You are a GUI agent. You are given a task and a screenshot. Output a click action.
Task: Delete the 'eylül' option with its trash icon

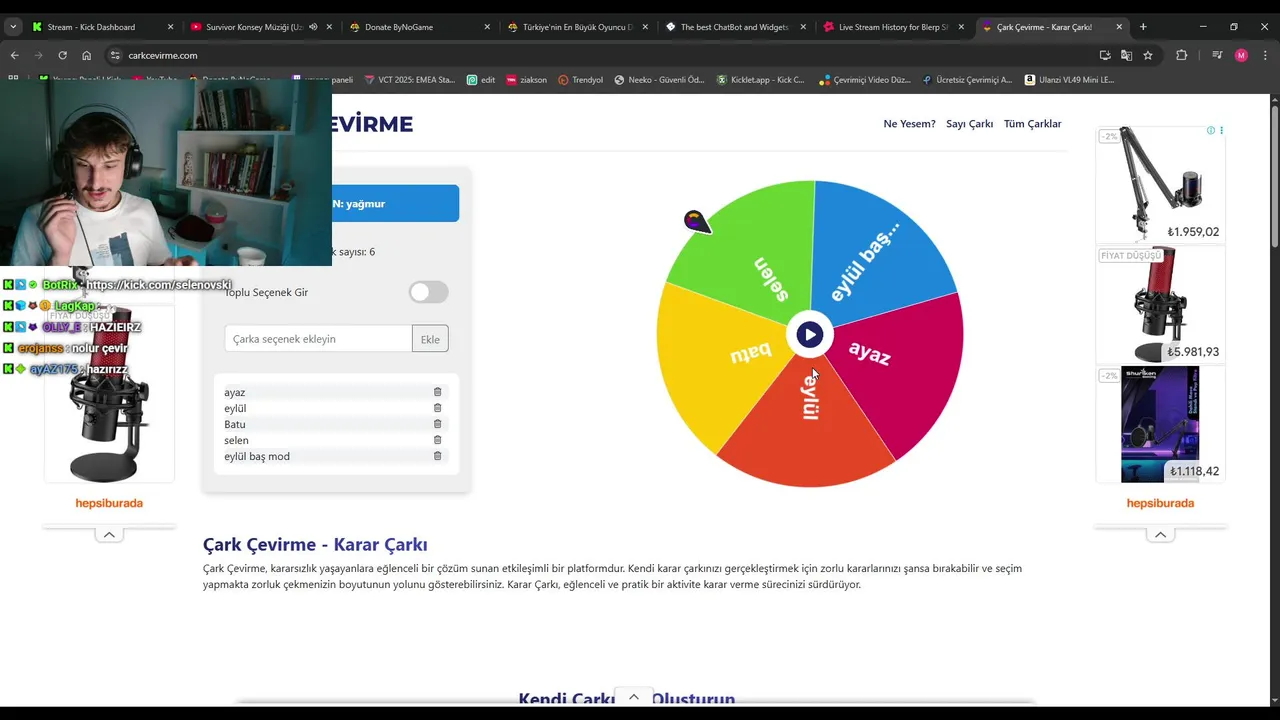pyautogui.click(x=437, y=408)
